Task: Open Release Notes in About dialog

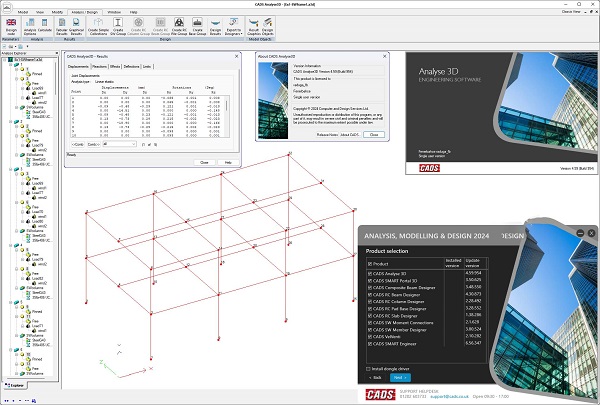Action: (x=327, y=135)
